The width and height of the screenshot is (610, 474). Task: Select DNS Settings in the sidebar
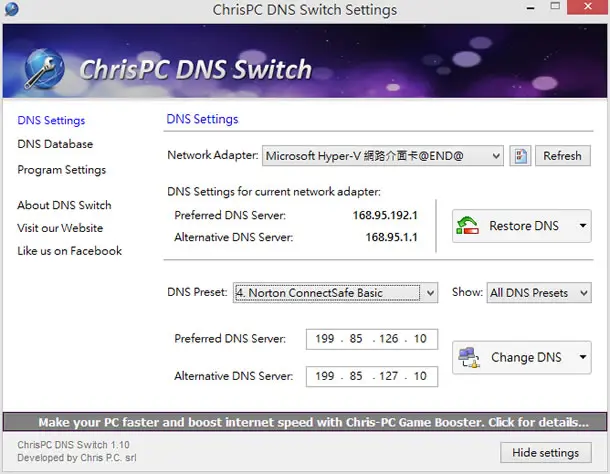tap(51, 121)
